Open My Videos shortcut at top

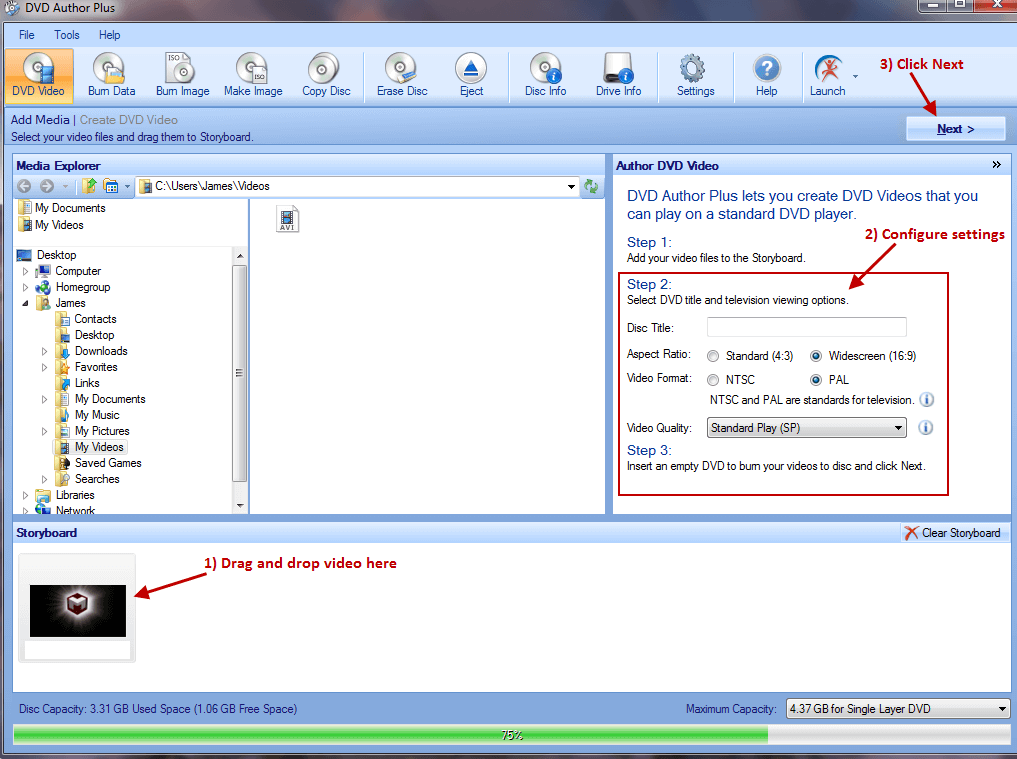tap(52, 225)
